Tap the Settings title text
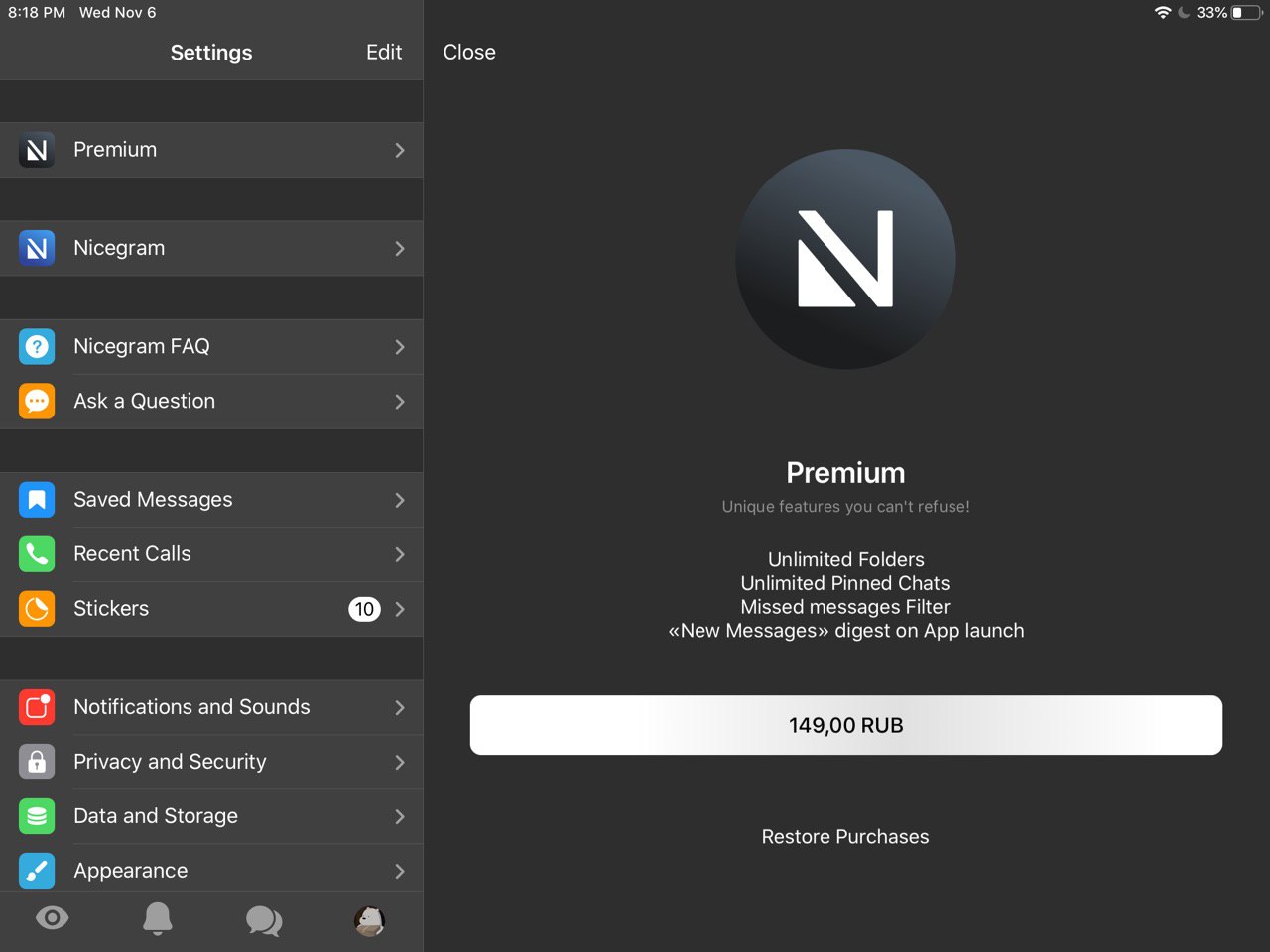 click(211, 53)
